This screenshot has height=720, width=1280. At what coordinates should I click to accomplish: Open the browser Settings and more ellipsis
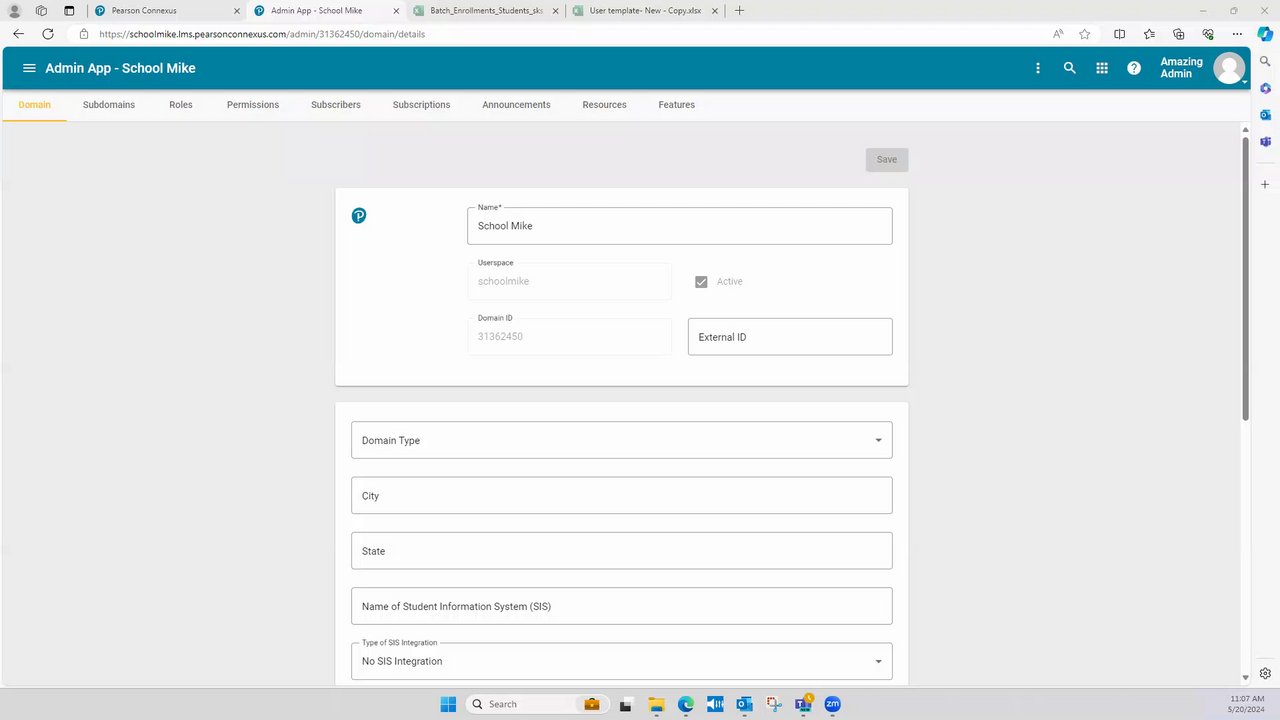pos(1237,33)
